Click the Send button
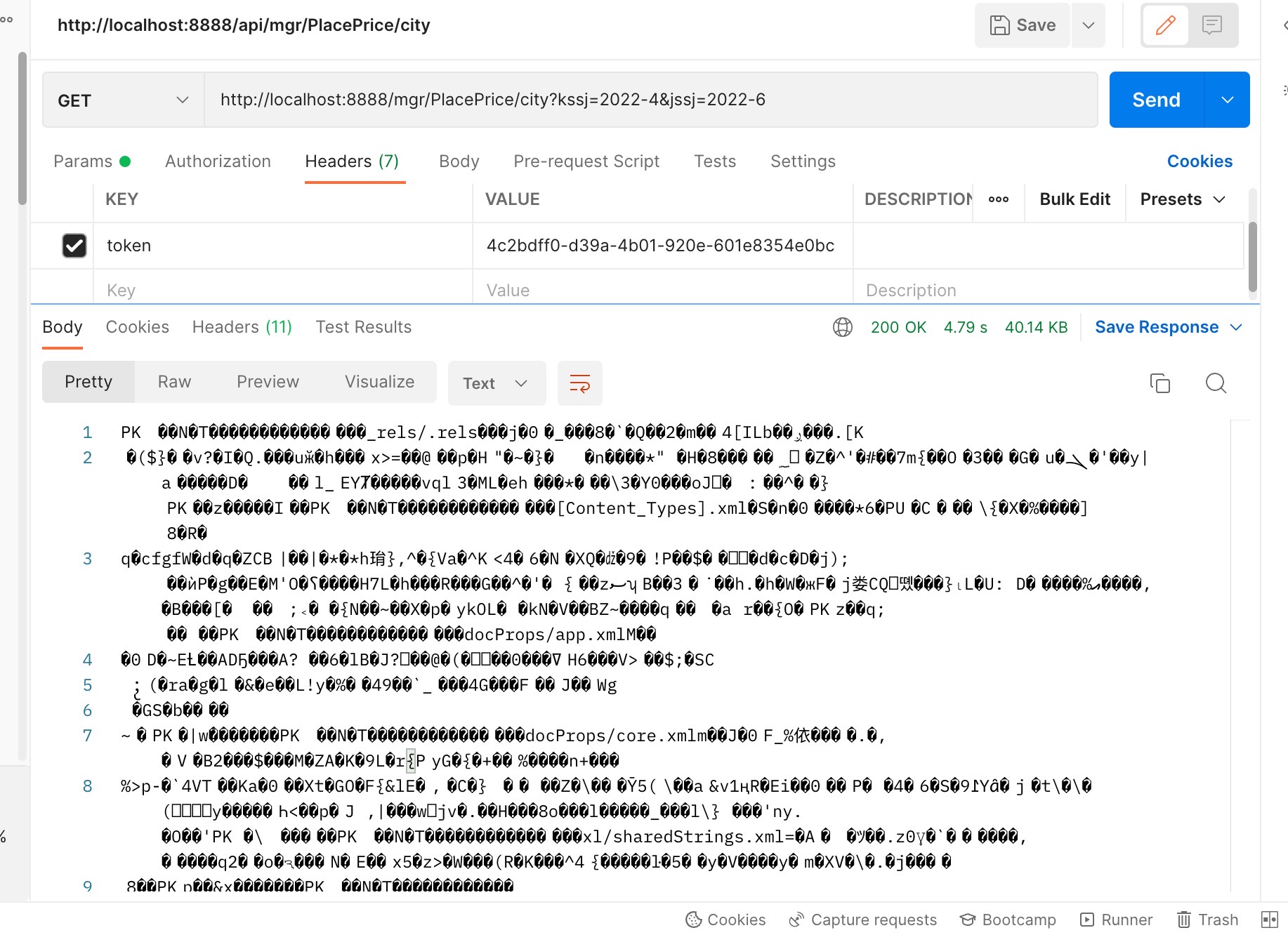1288x935 pixels. [x=1157, y=100]
